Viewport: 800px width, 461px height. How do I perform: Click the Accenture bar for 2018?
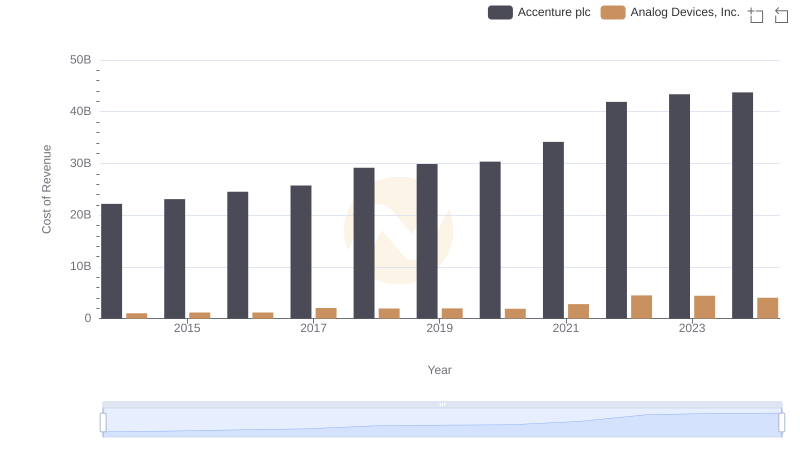tap(364, 243)
